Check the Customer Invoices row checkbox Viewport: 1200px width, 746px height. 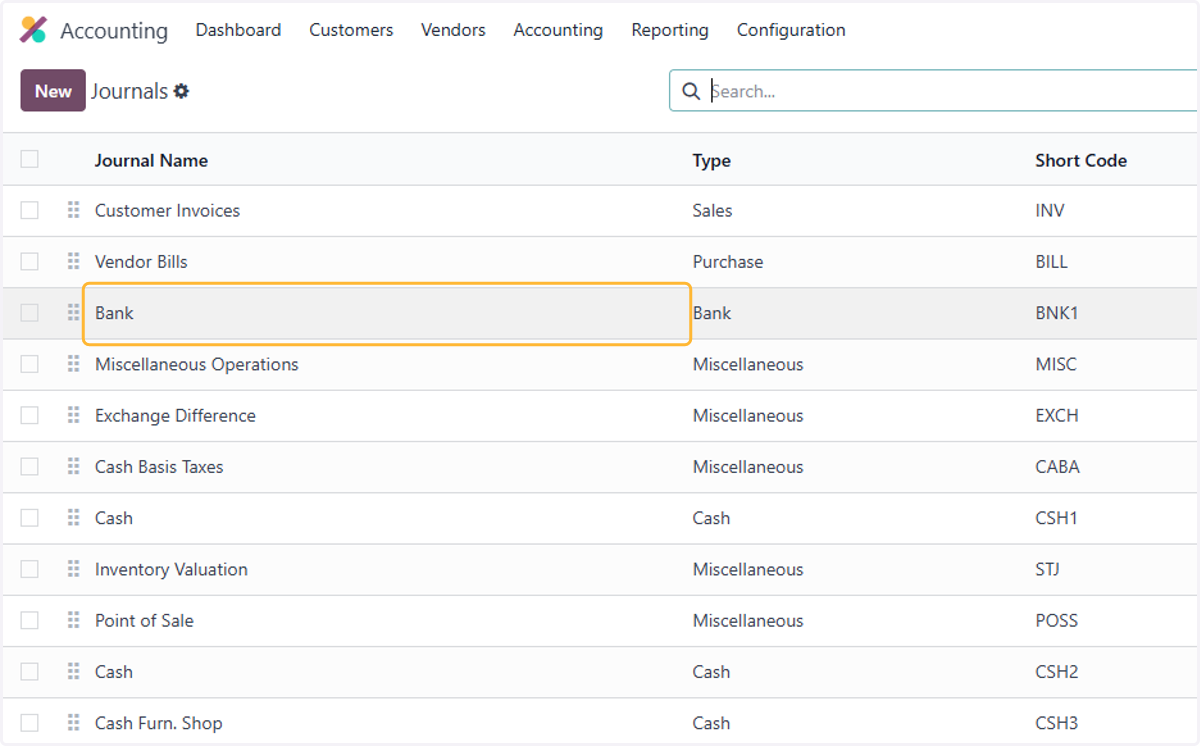pyautogui.click(x=29, y=210)
